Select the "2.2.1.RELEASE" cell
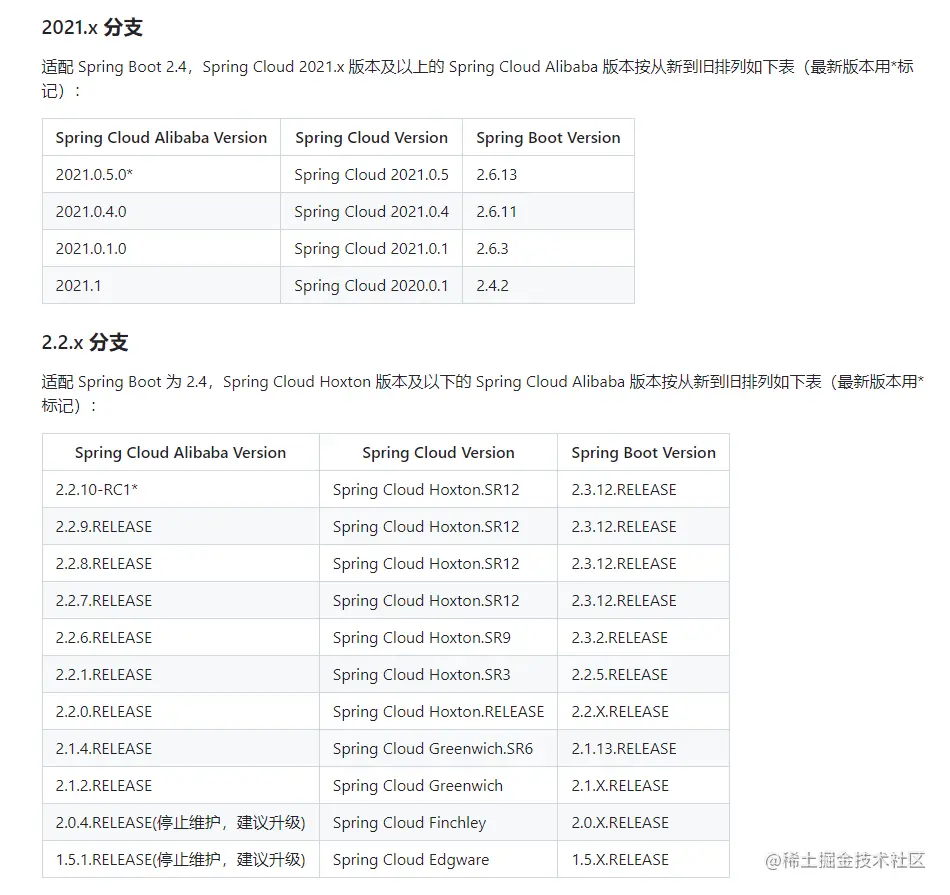This screenshot has height=895, width=950. (x=181, y=674)
